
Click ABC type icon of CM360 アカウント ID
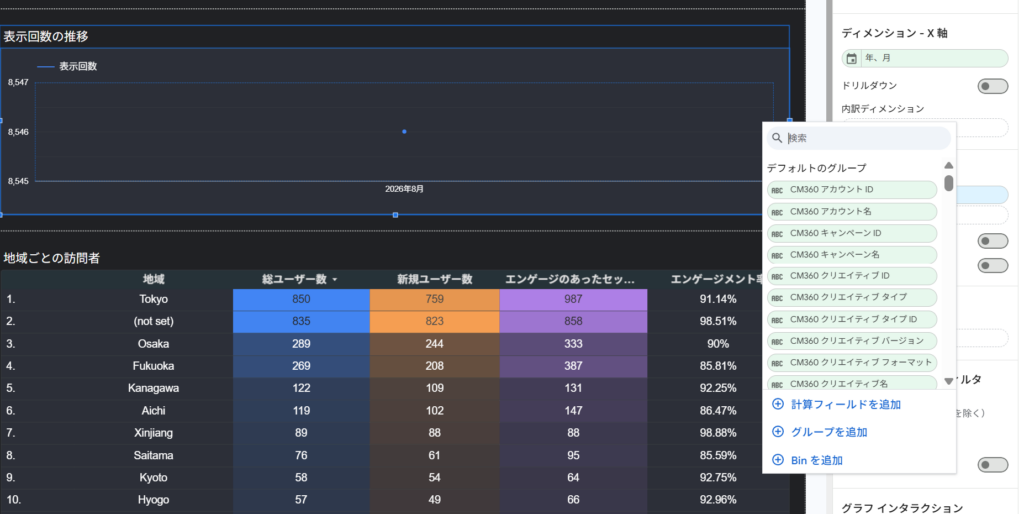pos(777,190)
